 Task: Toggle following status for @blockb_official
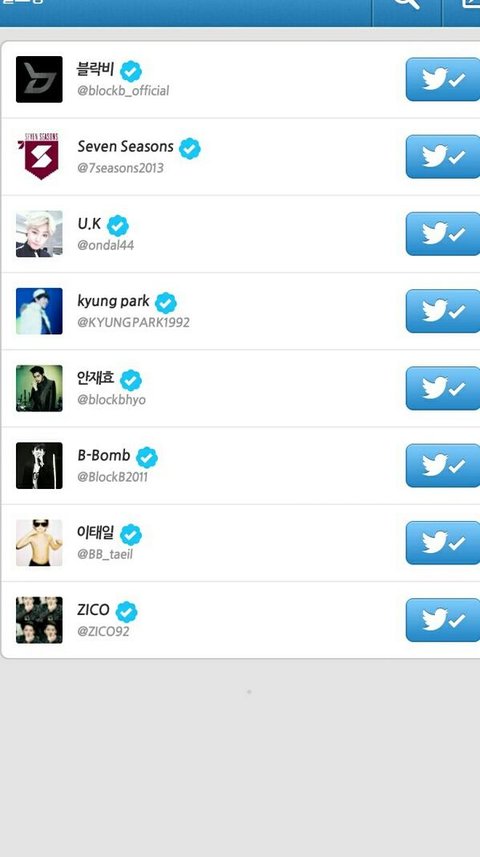point(443,80)
